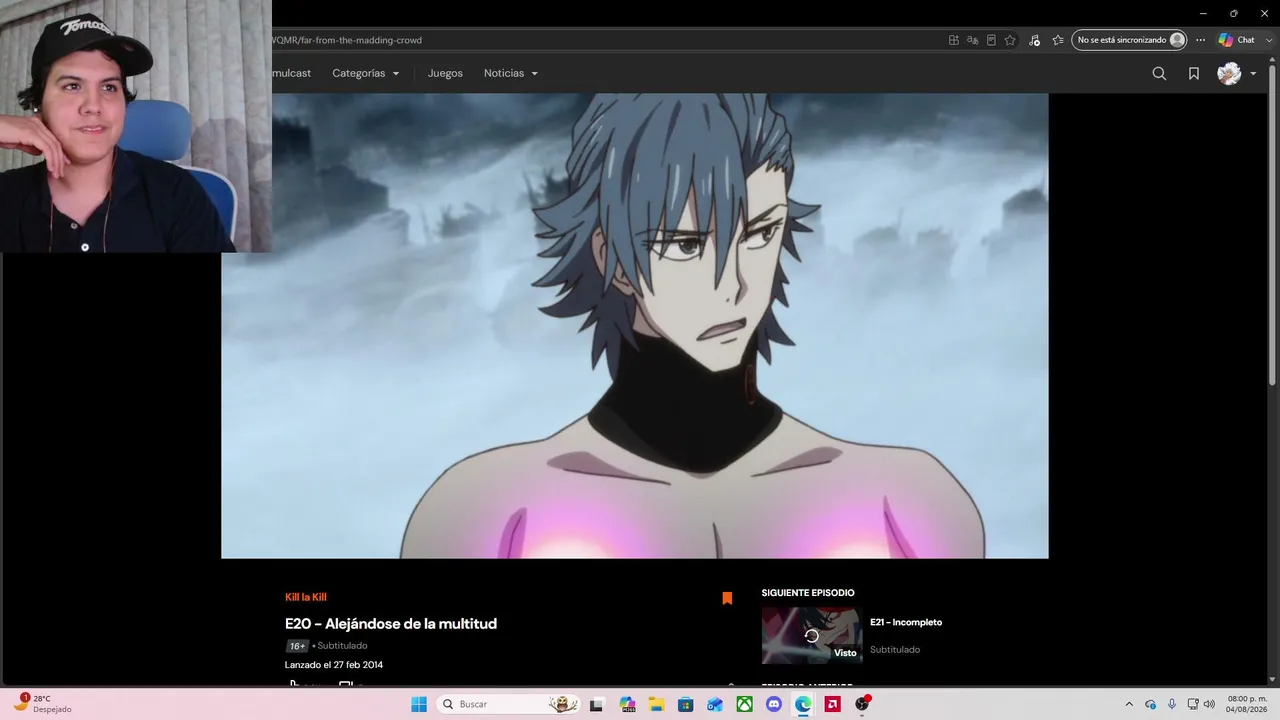
Task: Open the reader view icon in address bar
Action: click(991, 40)
